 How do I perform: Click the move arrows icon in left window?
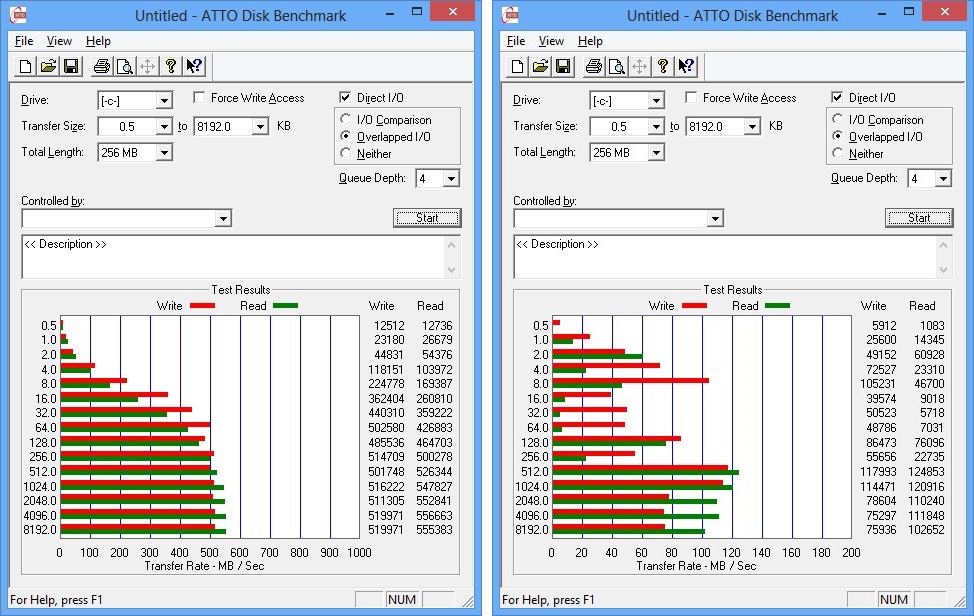[148, 66]
